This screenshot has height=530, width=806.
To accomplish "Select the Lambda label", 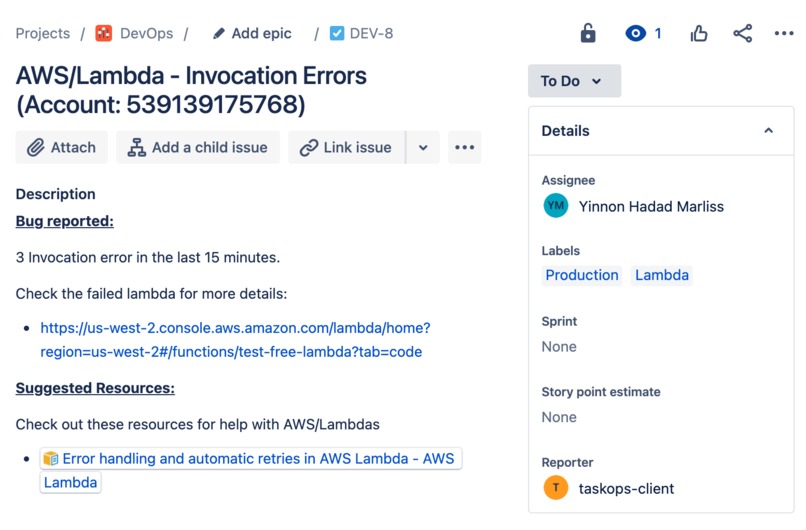I will pos(662,275).
